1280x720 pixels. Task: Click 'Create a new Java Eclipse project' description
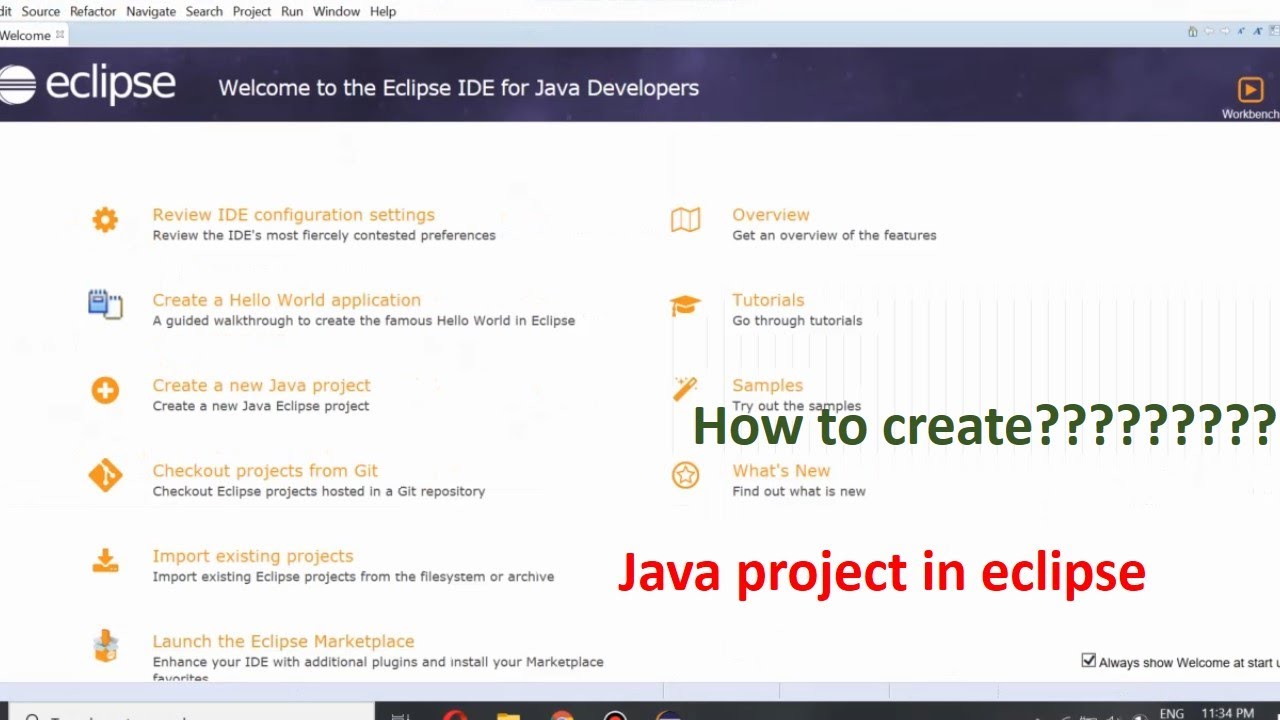pos(261,406)
